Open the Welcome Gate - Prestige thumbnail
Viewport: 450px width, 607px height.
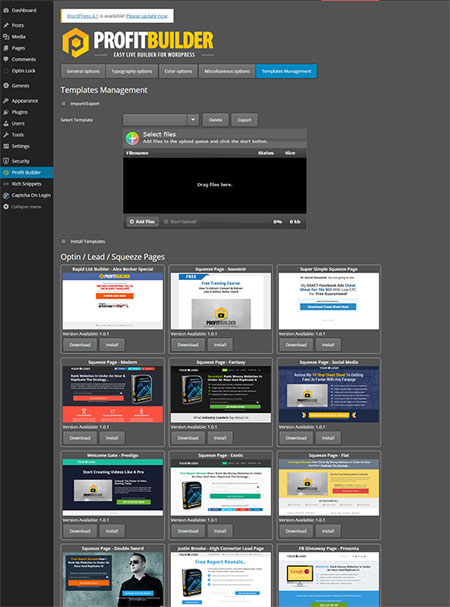point(113,487)
